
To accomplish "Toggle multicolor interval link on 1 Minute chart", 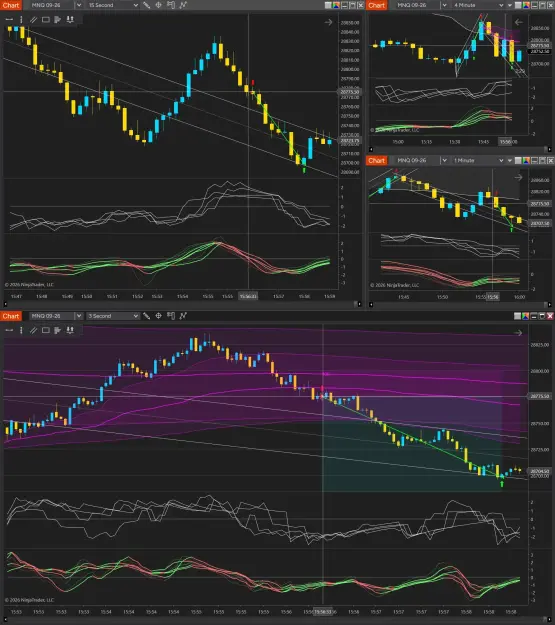I will pos(526,160).
